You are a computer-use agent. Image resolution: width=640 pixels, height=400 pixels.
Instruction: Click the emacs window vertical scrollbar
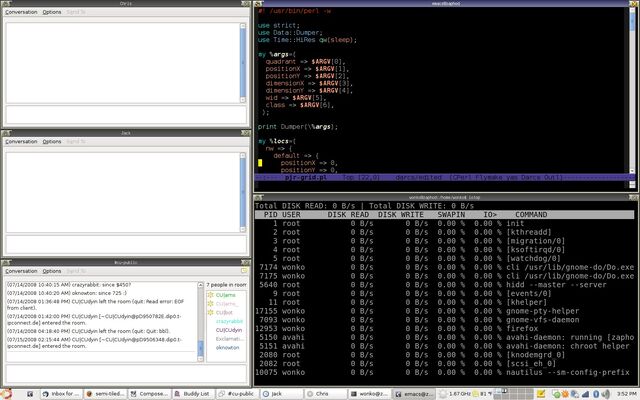632,90
